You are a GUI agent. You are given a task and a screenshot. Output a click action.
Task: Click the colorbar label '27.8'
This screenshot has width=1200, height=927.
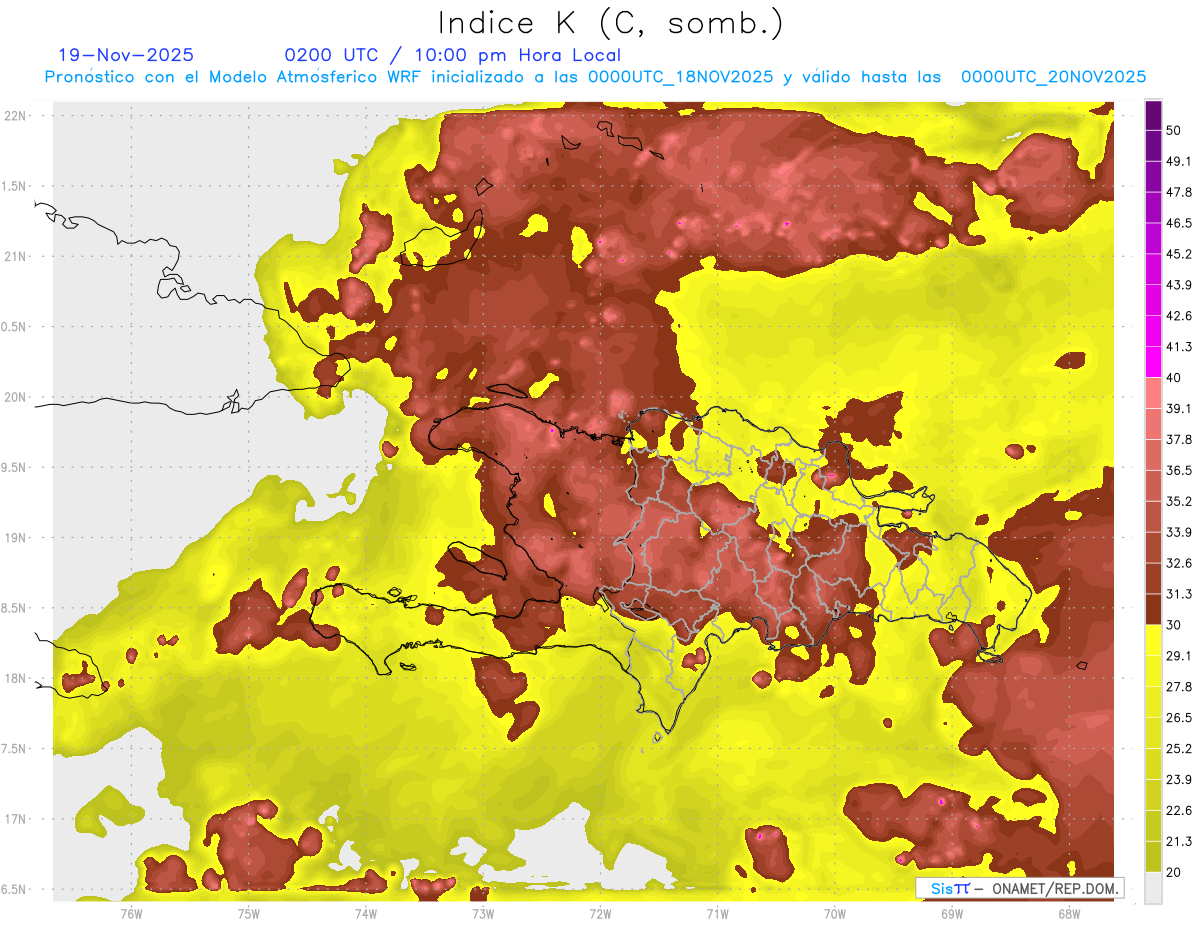[1178, 687]
